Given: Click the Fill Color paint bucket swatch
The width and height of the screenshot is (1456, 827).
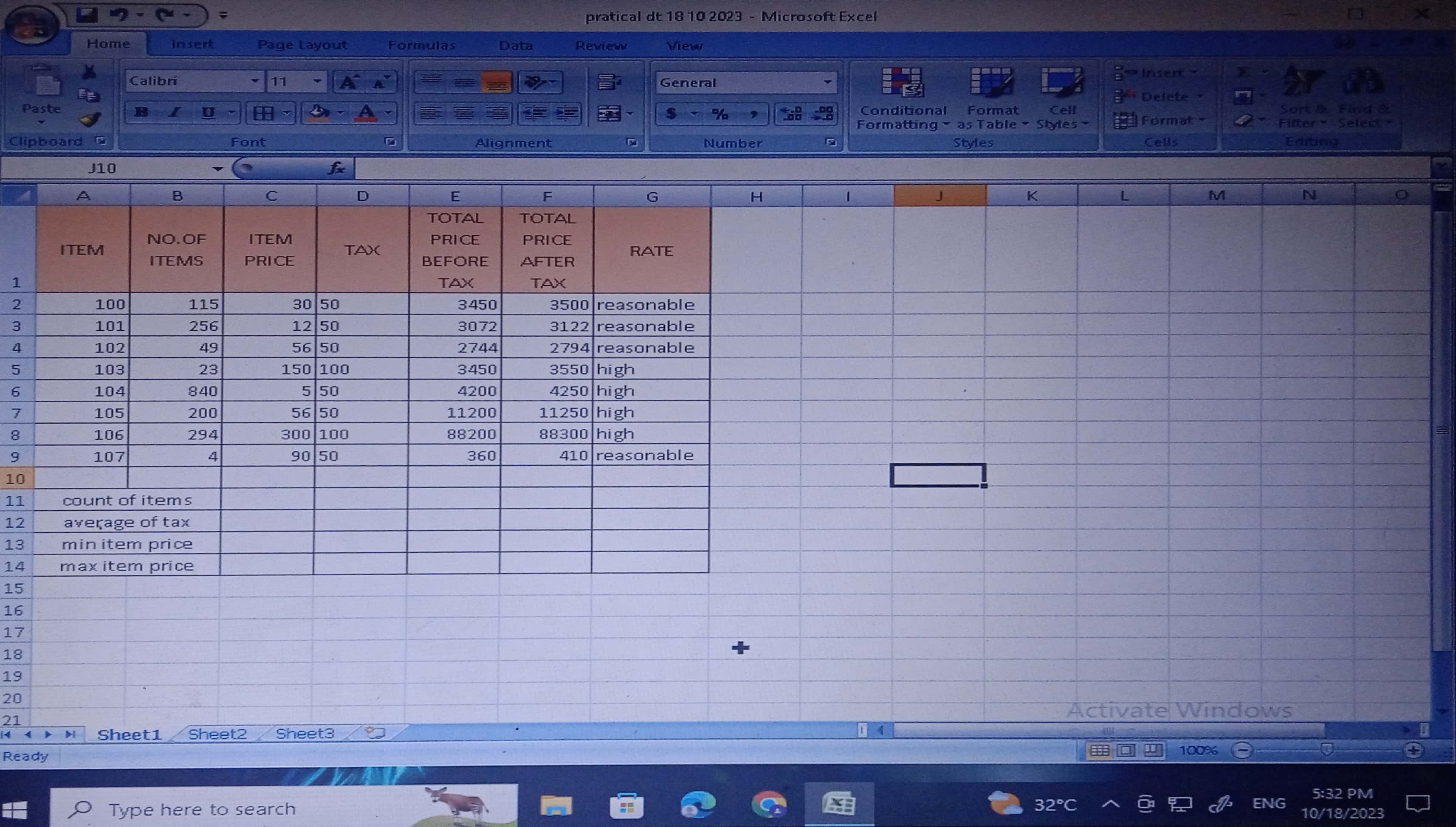Looking at the screenshot, I should (x=319, y=113).
